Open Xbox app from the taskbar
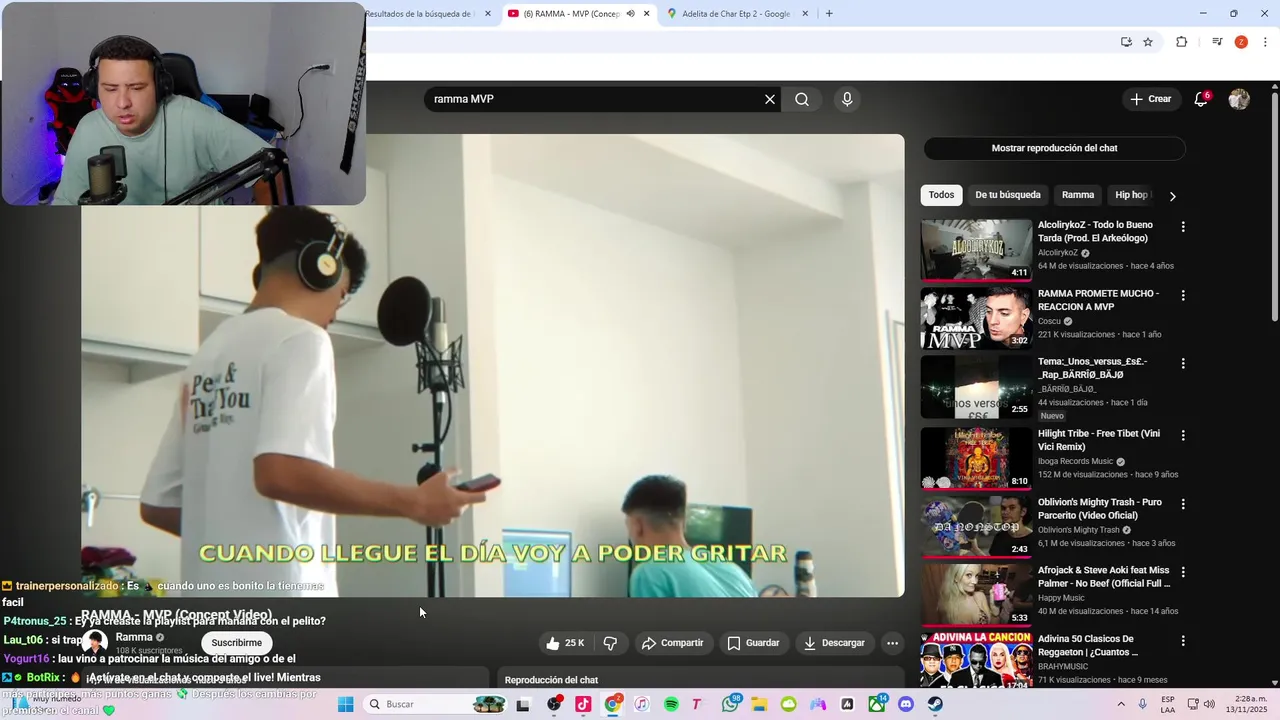The image size is (1280, 720). [877, 704]
